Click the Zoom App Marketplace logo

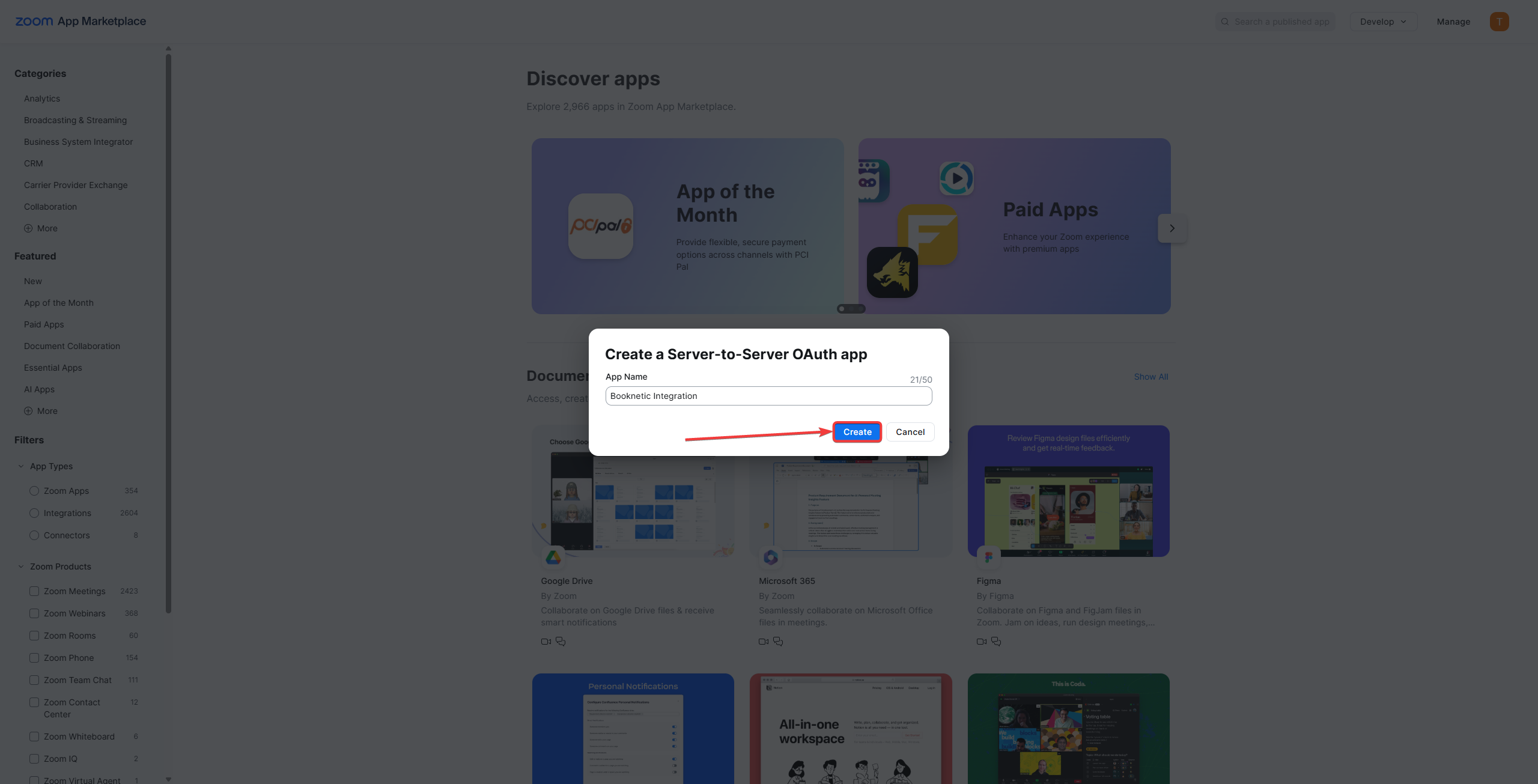pos(81,21)
